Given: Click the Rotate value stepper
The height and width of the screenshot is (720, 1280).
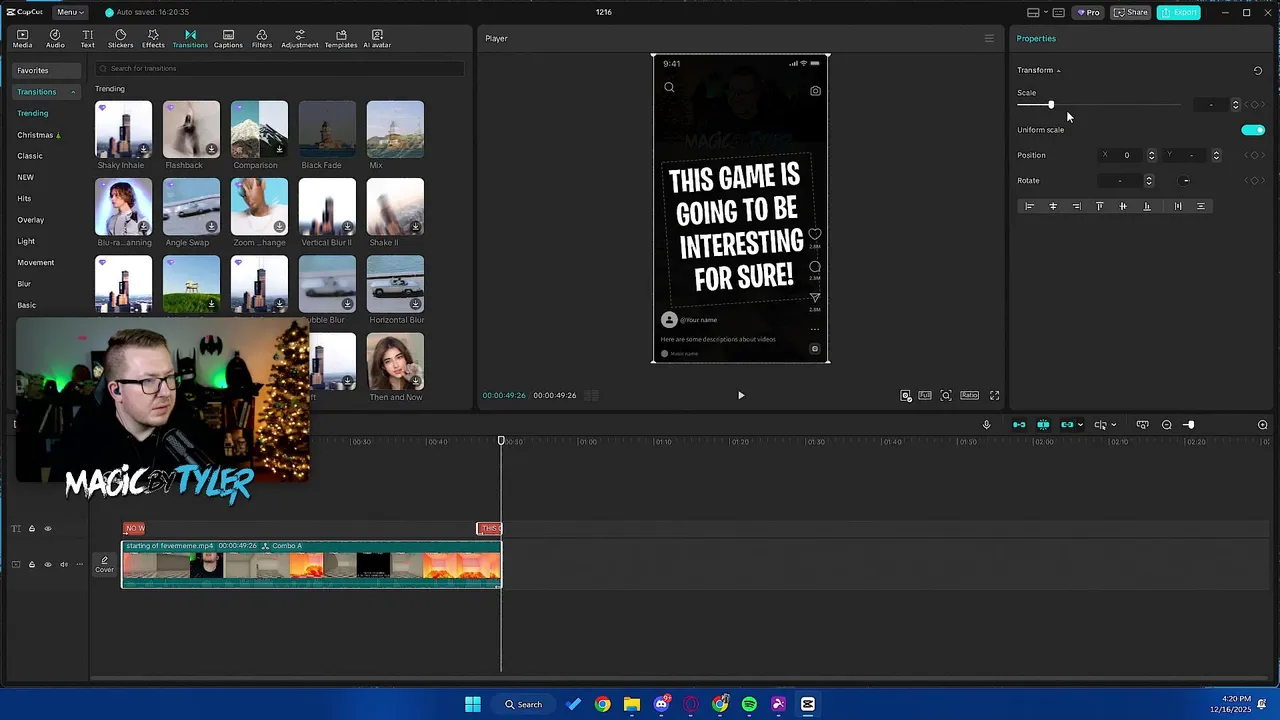Looking at the screenshot, I should coord(1148,181).
